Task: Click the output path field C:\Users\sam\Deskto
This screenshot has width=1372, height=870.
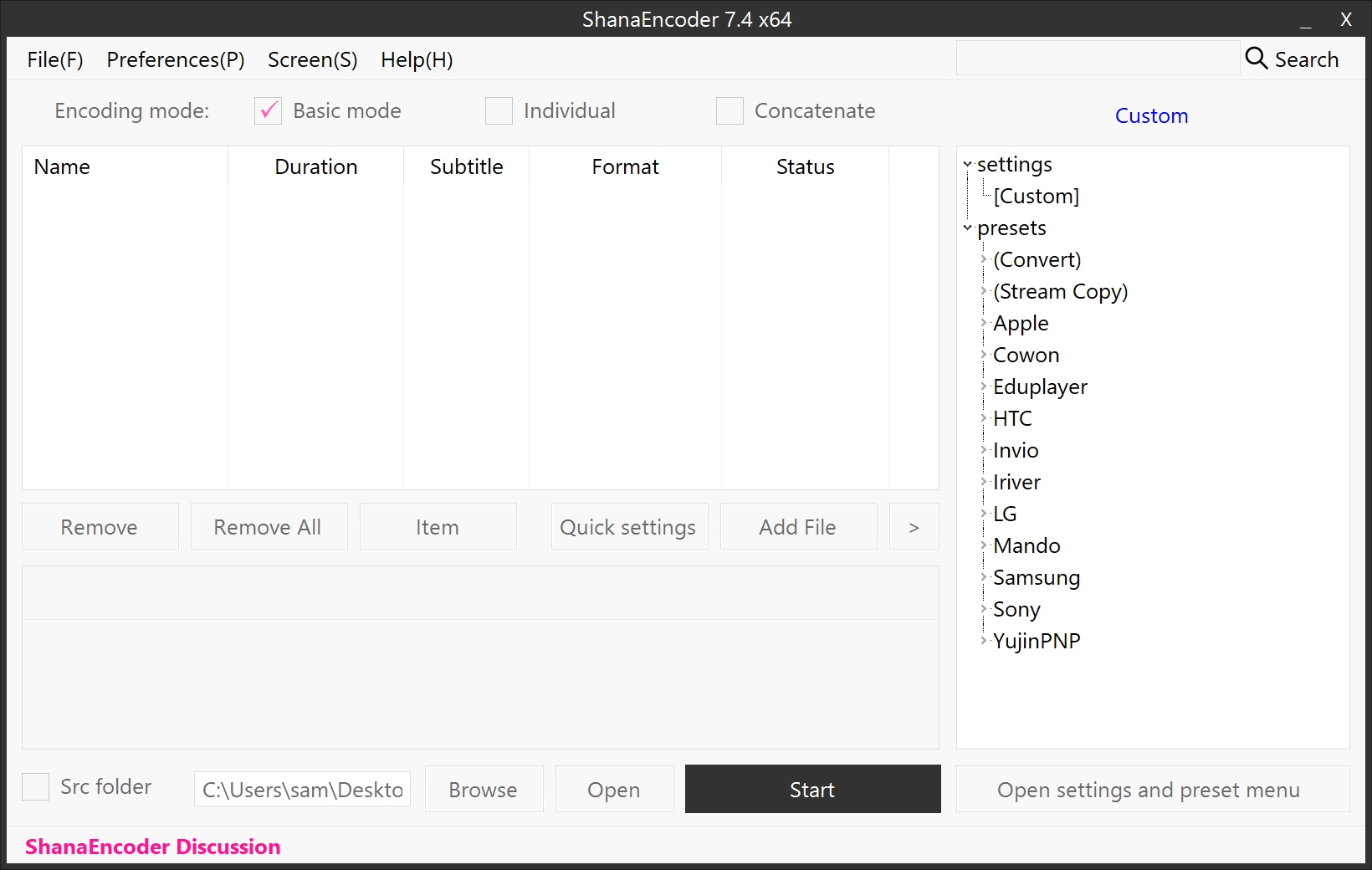Action: point(303,789)
